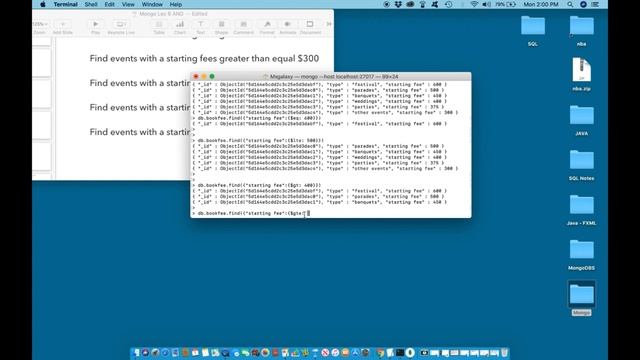Screen dimensions: 640x360
Task: Open iTunes music icon in the Dock
Action: [335, 353]
